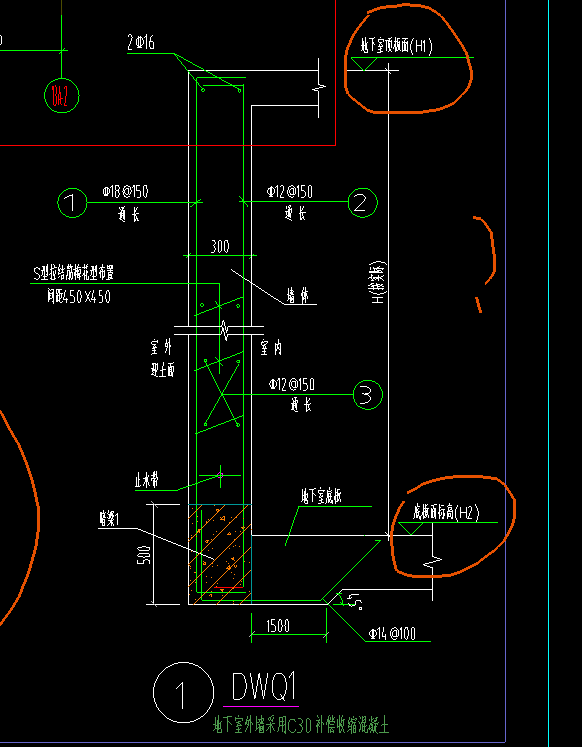Click '通长' text beside marker 3
Image resolution: width=582 pixels, height=747 pixels.
click(x=301, y=406)
